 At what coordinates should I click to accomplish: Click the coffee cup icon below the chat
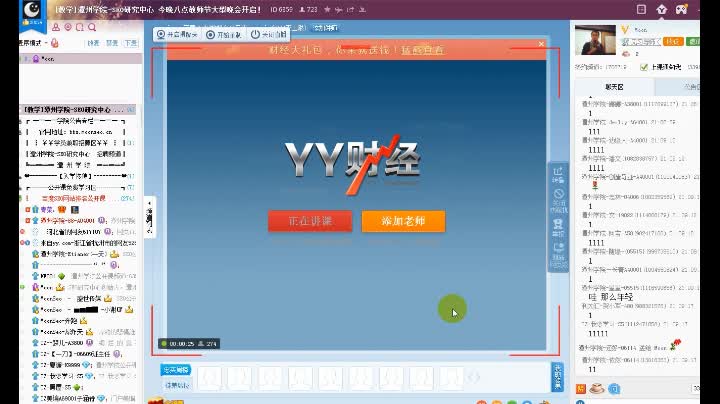[x=597, y=389]
